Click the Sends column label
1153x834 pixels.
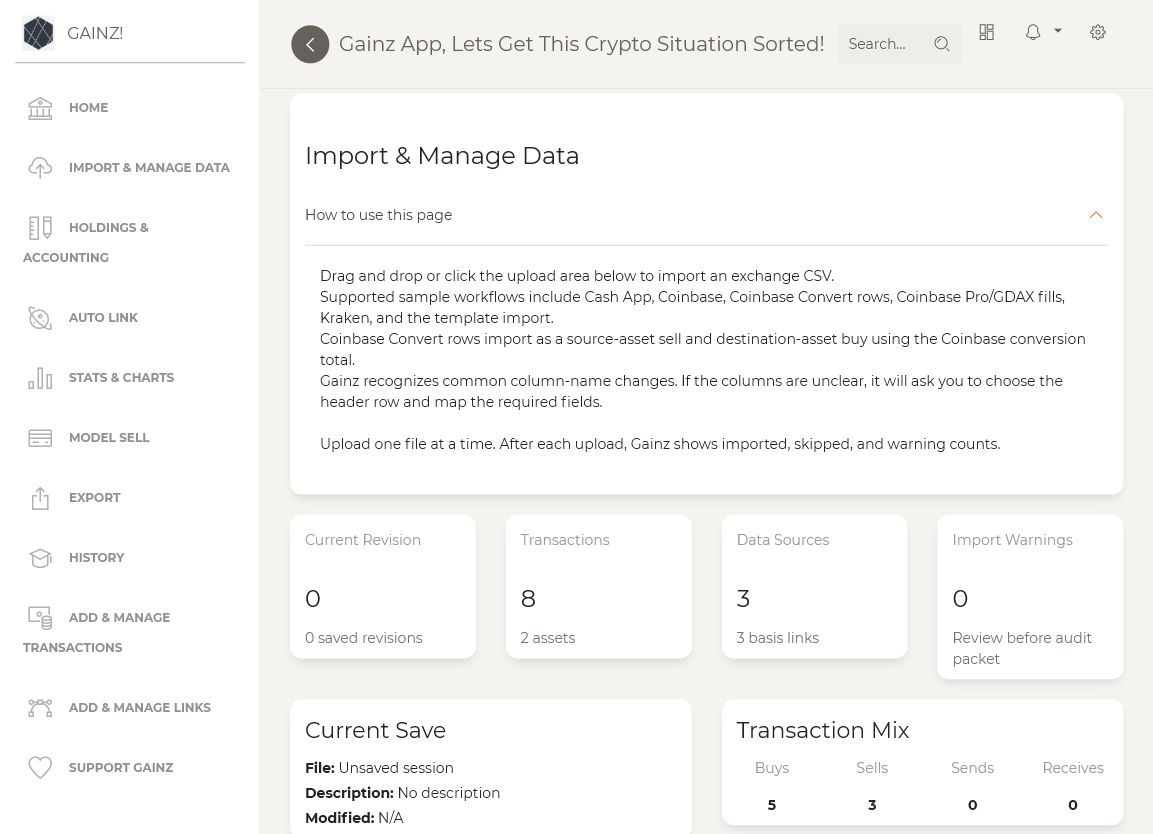972,768
